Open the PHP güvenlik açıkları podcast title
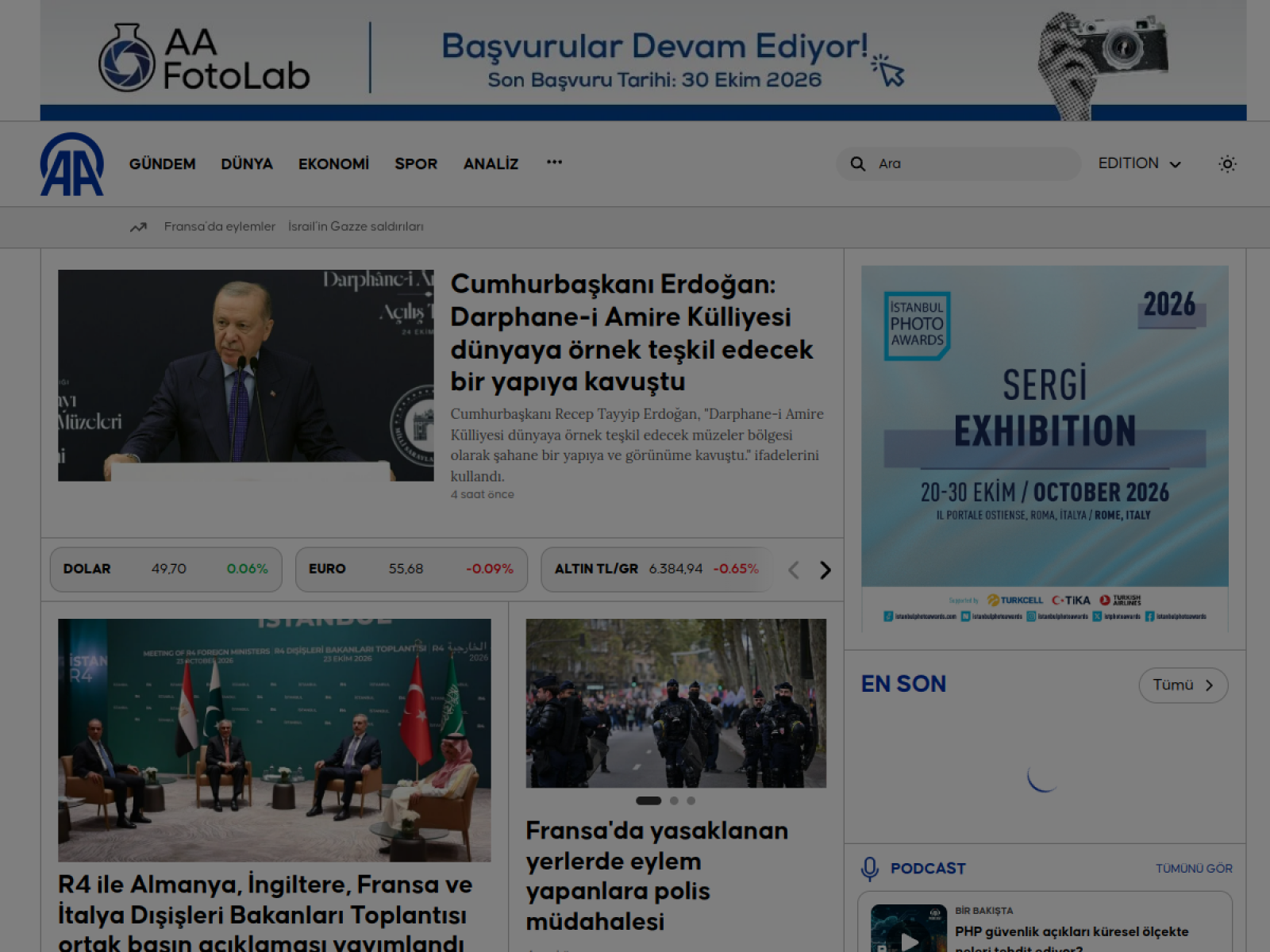This screenshot has height=952, width=1270. 1072,939
